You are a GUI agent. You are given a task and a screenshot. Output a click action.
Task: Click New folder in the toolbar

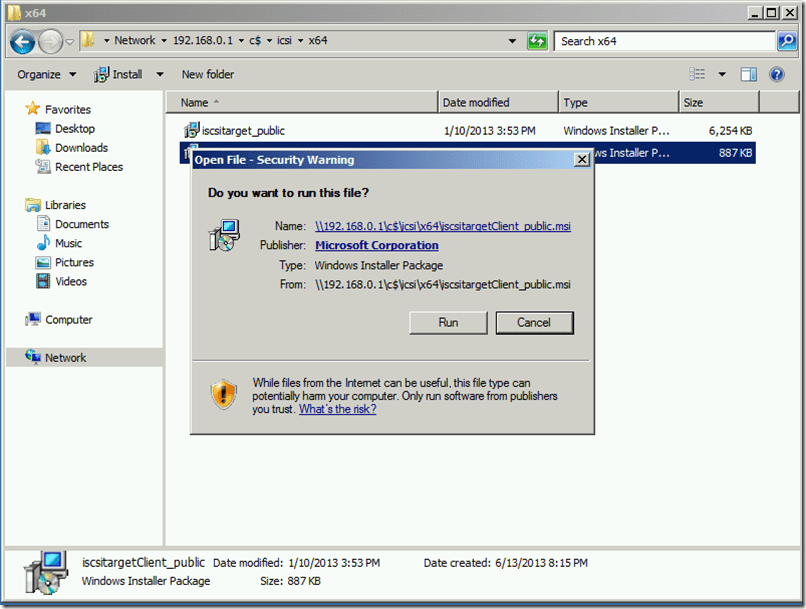[x=208, y=74]
